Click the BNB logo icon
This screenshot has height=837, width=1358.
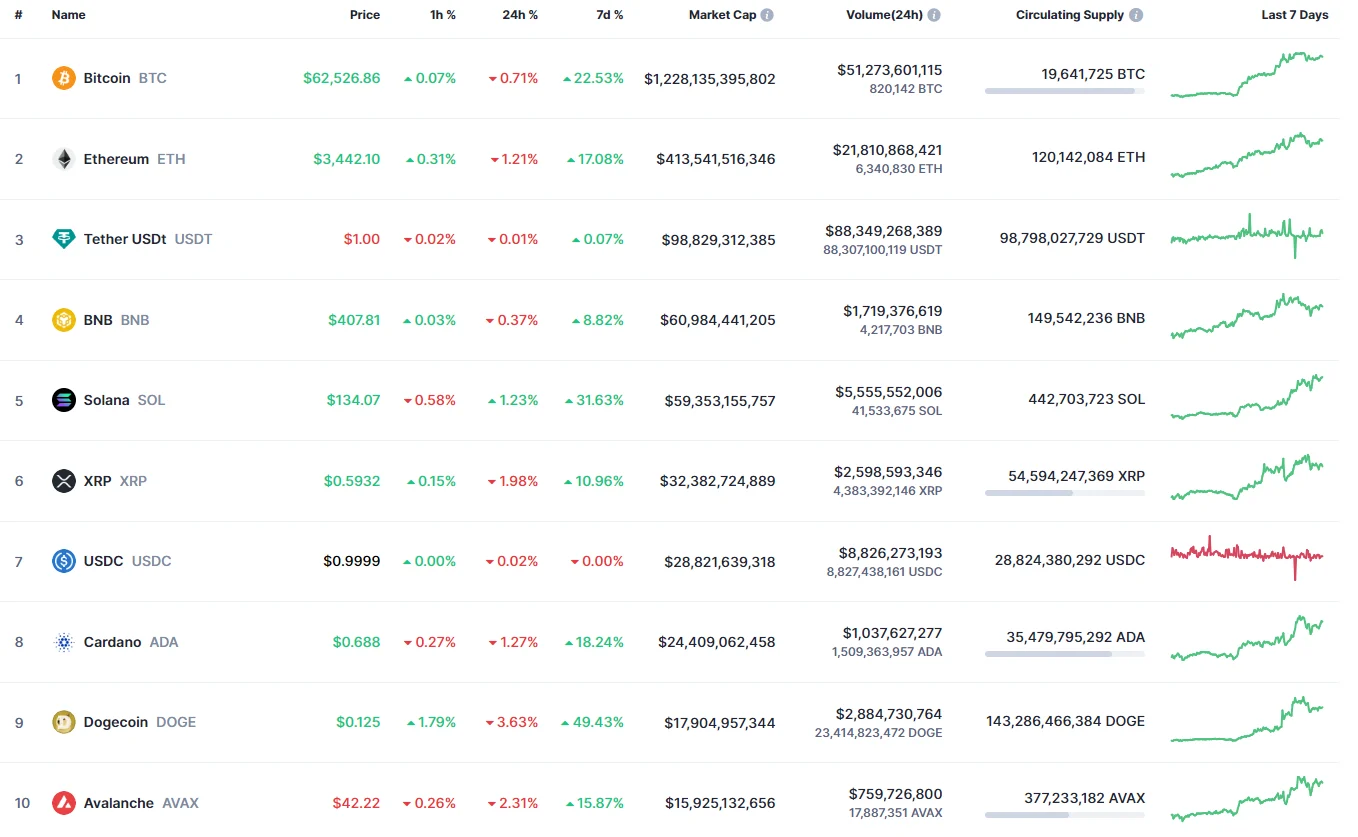[64, 320]
